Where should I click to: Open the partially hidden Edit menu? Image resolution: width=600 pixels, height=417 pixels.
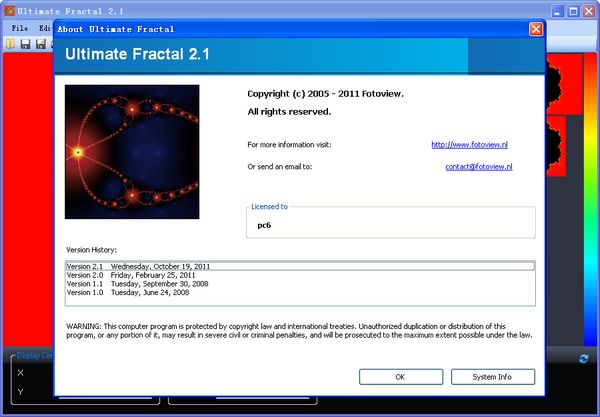[x=44, y=28]
